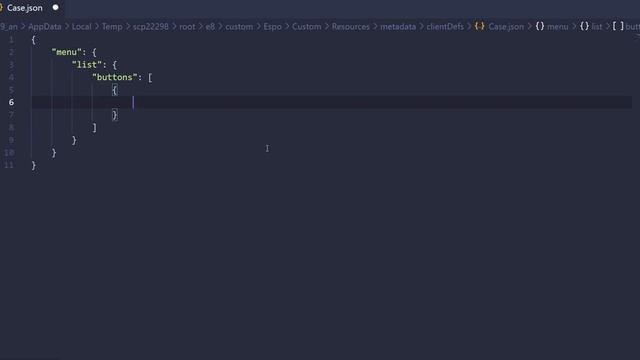Click the opening square bracket on line 4
640x360 pixels.
150,78
